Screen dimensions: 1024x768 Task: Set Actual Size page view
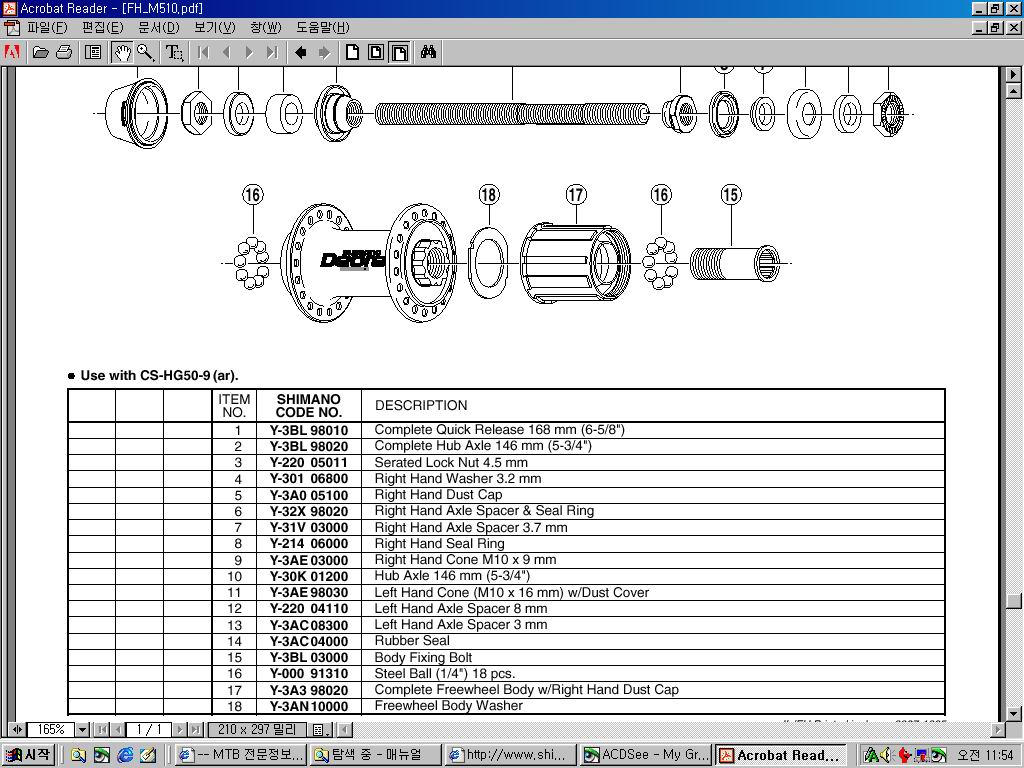(353, 52)
